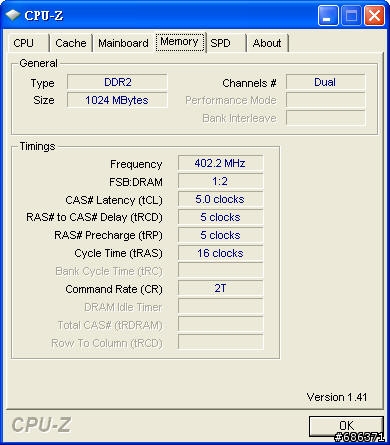Screen dimensions: 390x445
Task: Click the Size label in General
Action: pos(44,100)
